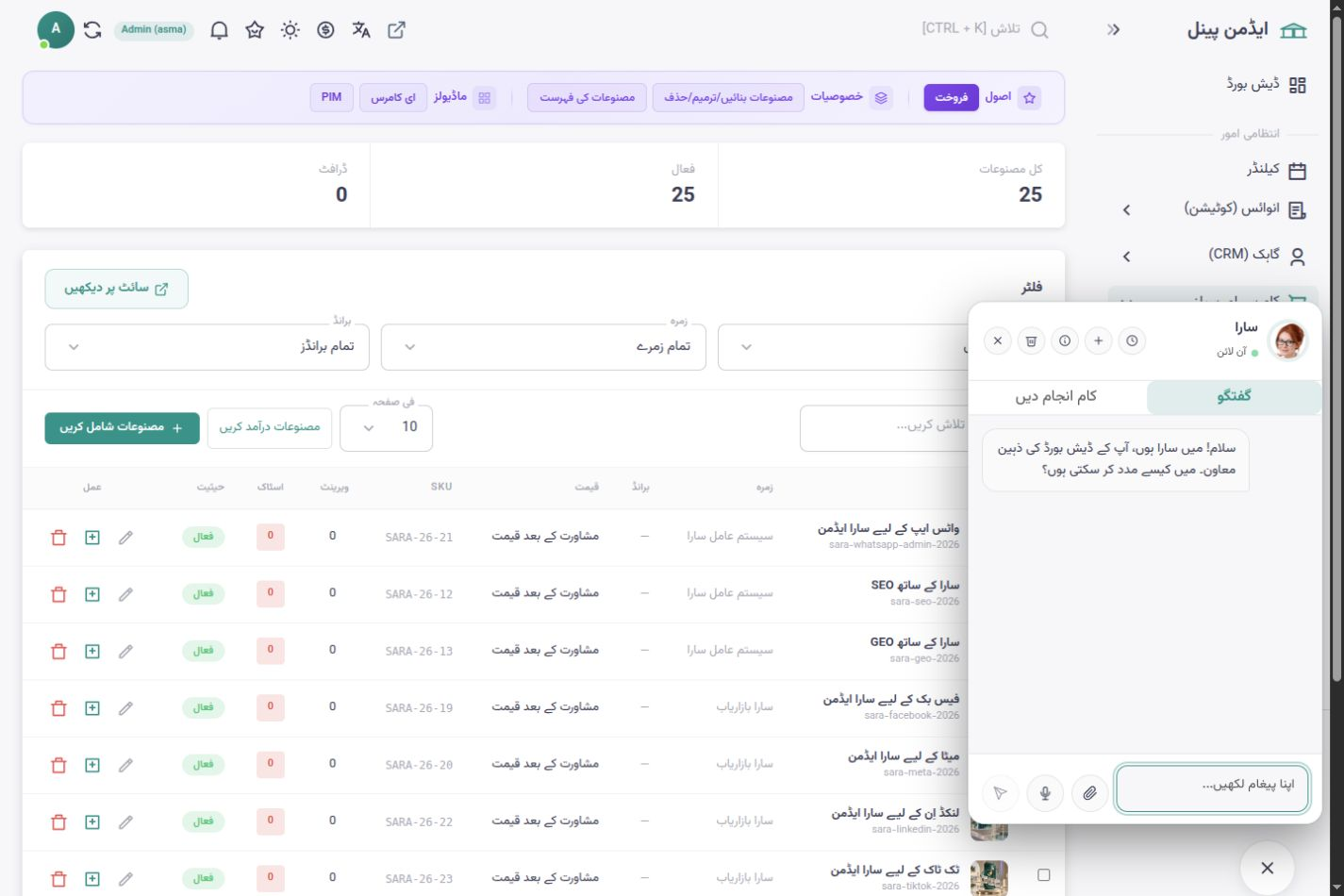Image resolution: width=1344 pixels, height=896 pixels.
Task: Delete the SARA-26-21 product row
Action: (x=58, y=537)
